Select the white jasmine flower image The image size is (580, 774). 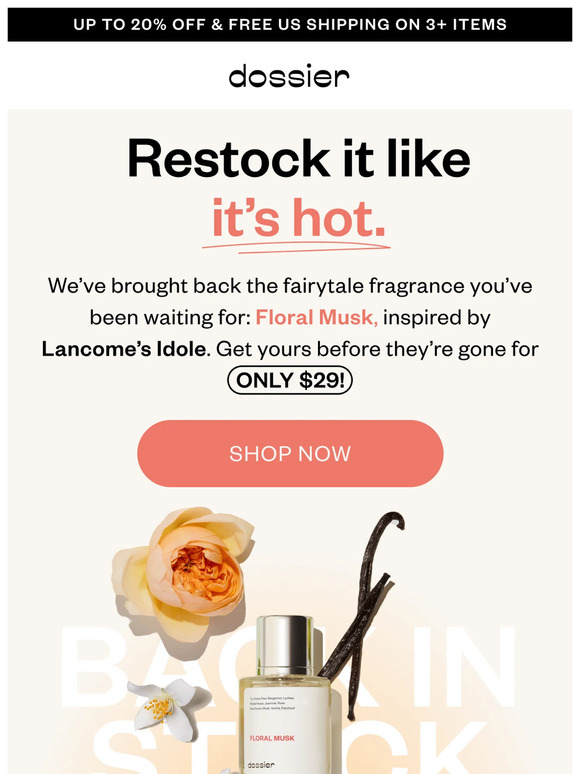163,708
